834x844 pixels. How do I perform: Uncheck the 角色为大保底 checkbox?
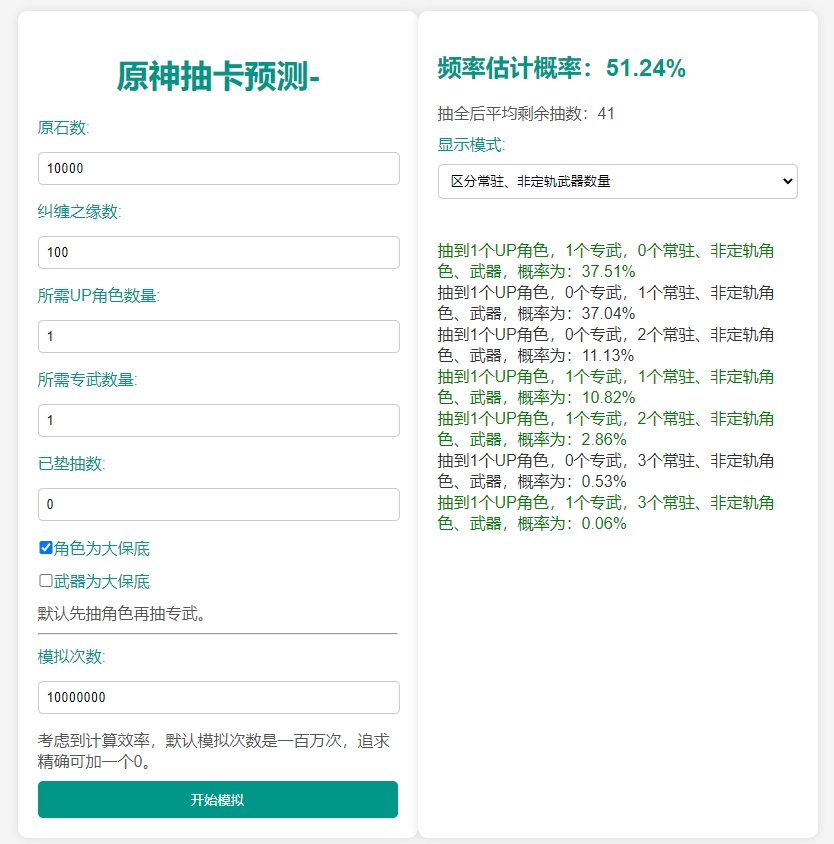46,548
